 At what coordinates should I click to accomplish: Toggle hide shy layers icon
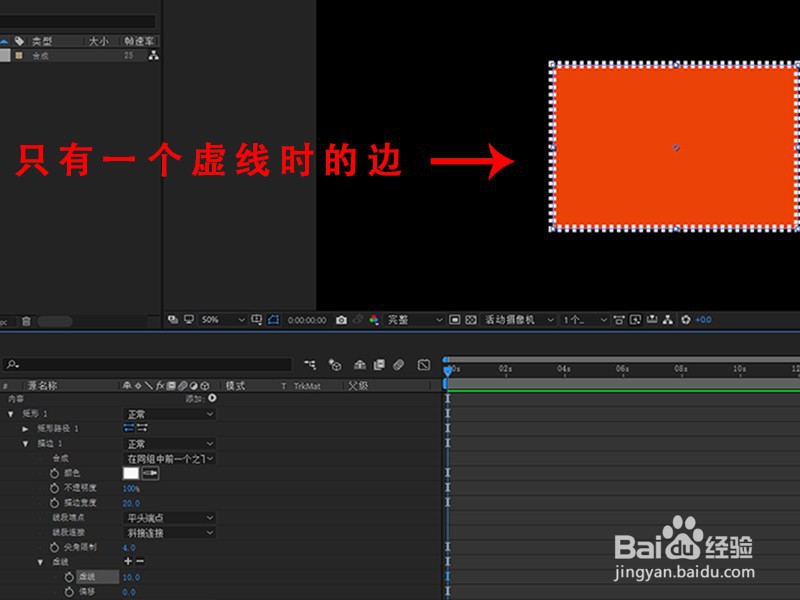360,364
